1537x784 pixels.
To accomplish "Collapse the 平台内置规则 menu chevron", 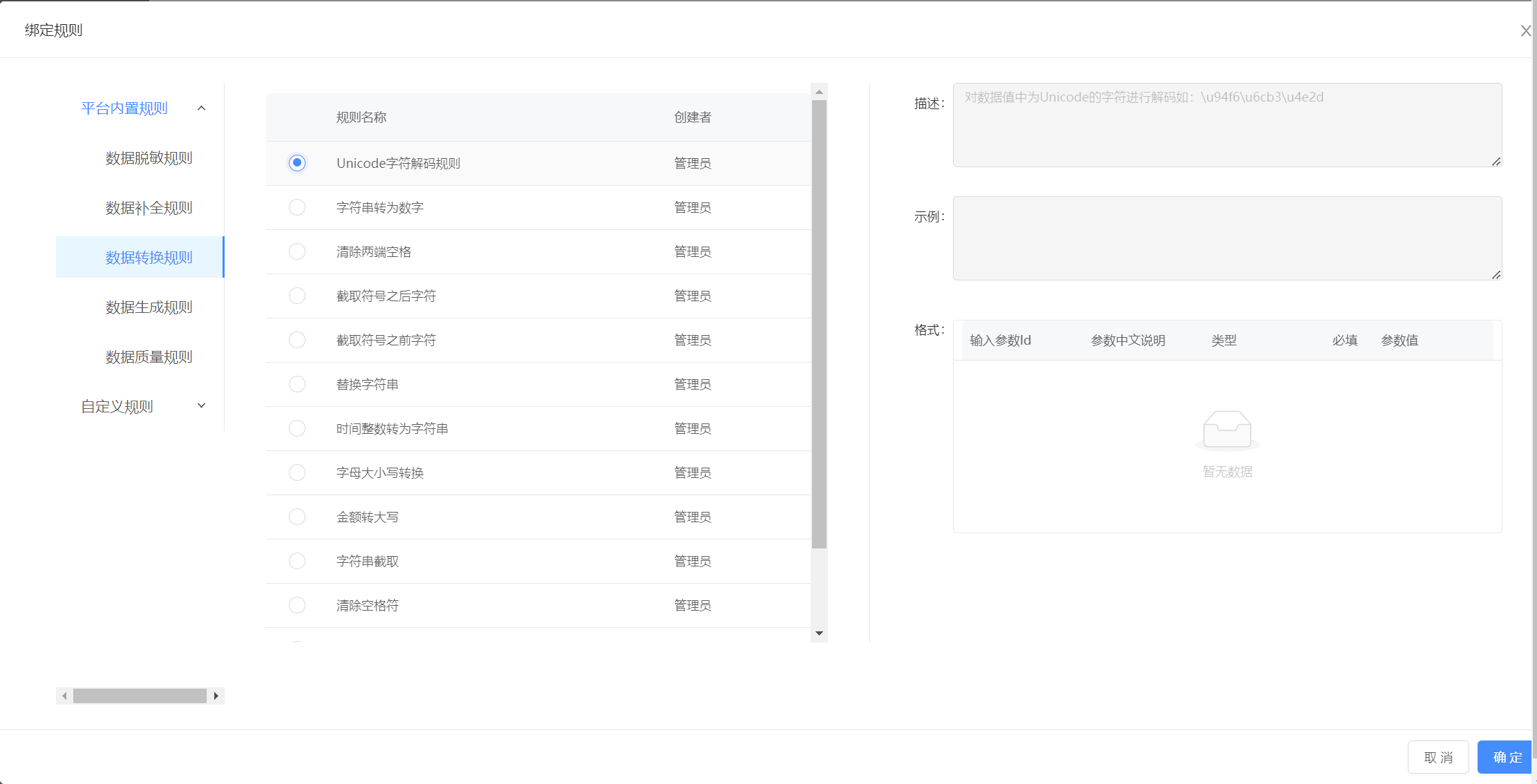I will point(202,108).
